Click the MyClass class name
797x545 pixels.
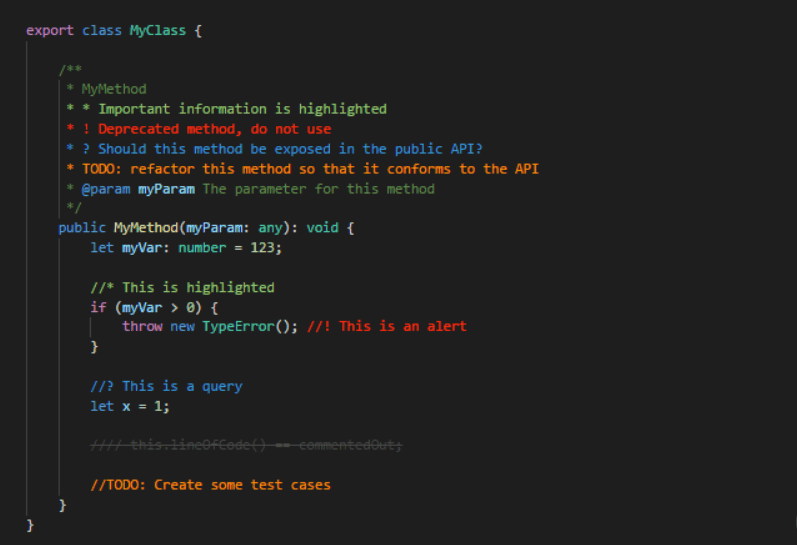[x=158, y=31]
